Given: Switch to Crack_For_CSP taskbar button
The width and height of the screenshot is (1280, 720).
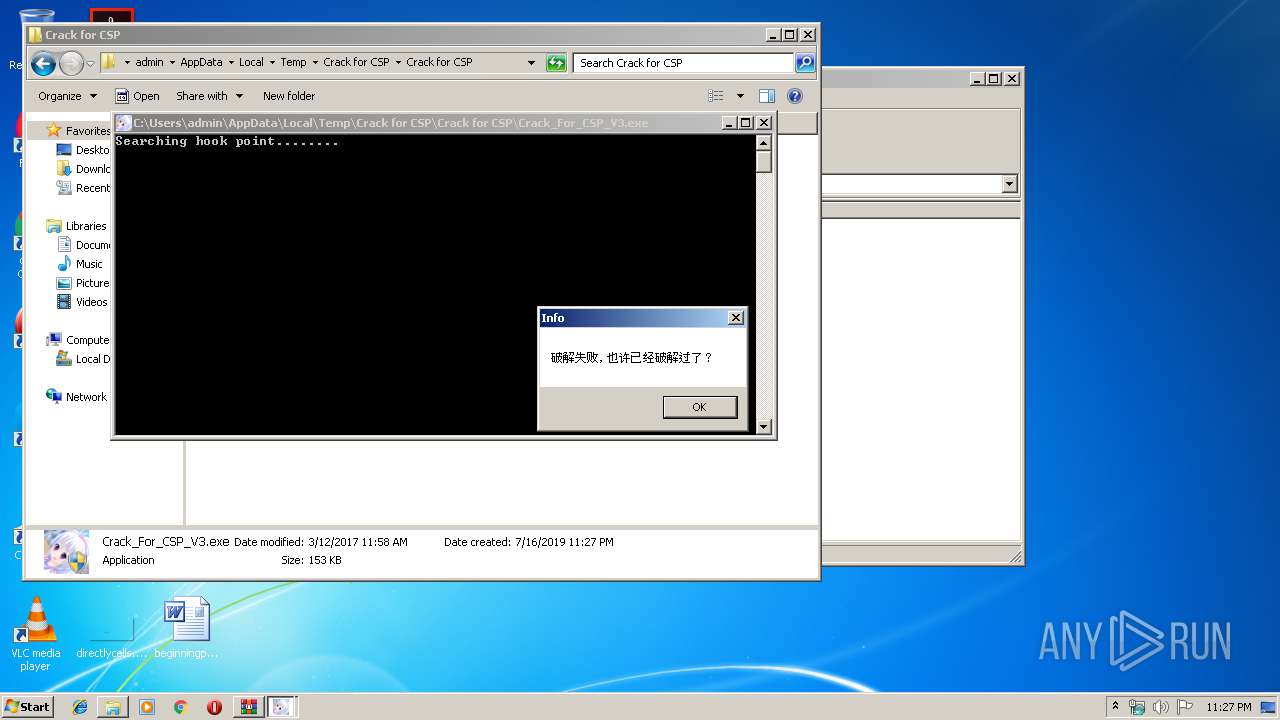Looking at the screenshot, I should (282, 707).
